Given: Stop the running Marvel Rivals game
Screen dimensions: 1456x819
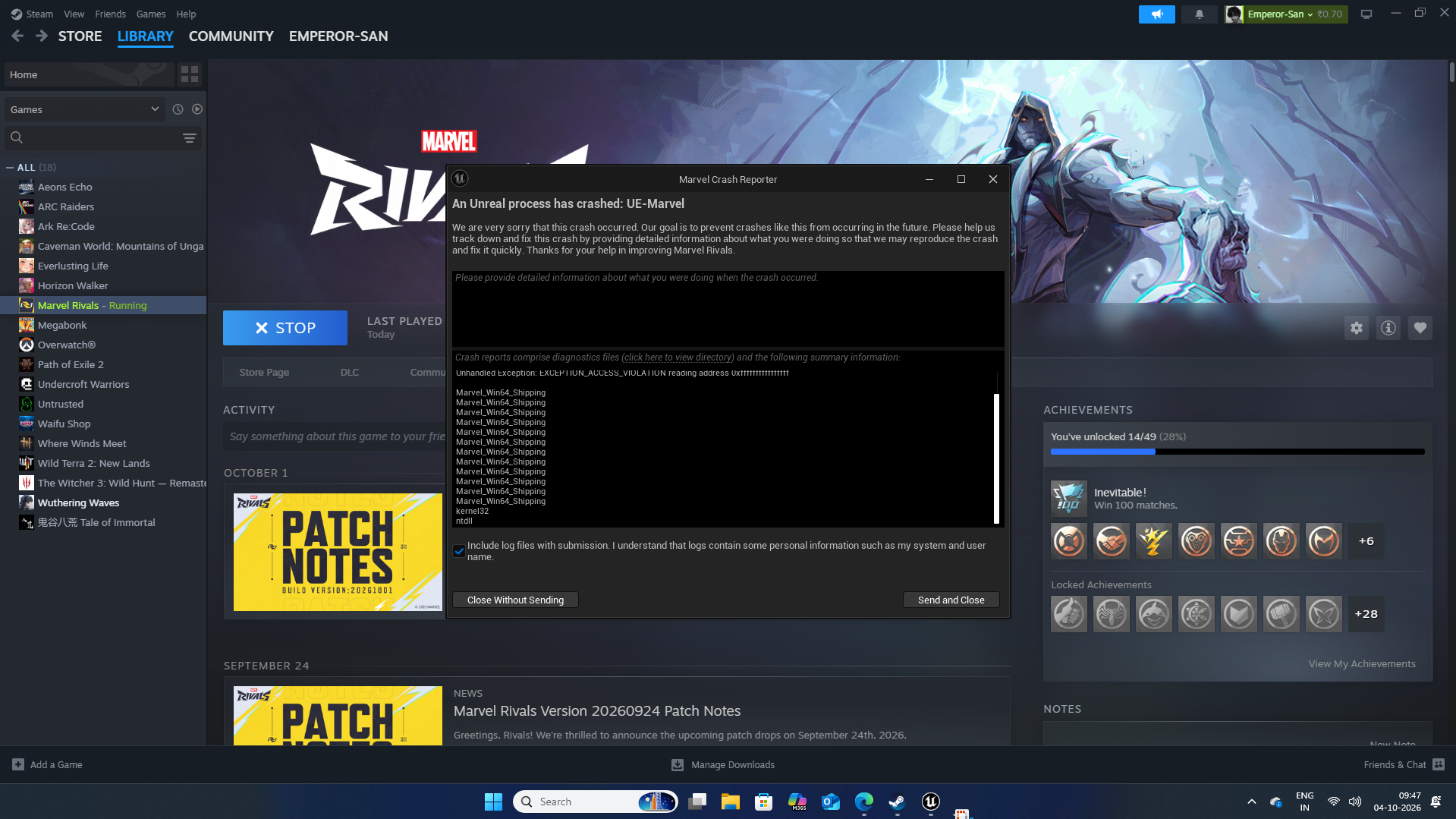Looking at the screenshot, I should pos(285,328).
